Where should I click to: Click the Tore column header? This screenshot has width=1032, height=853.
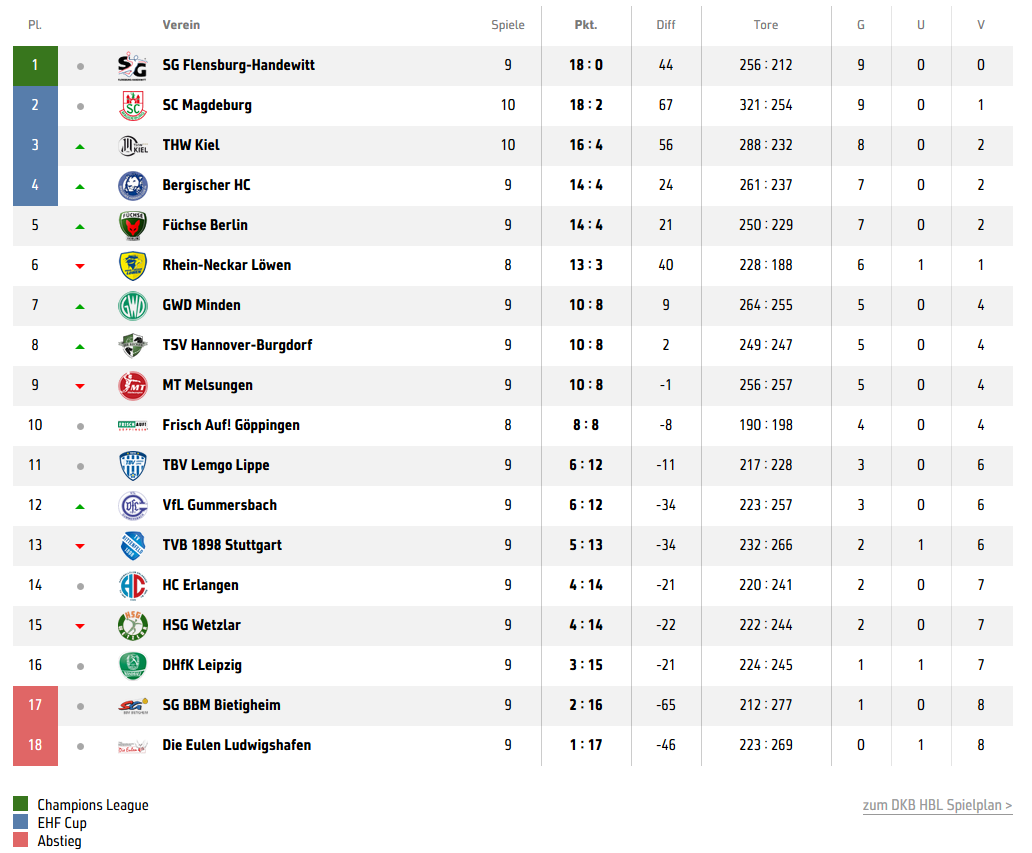tap(765, 25)
